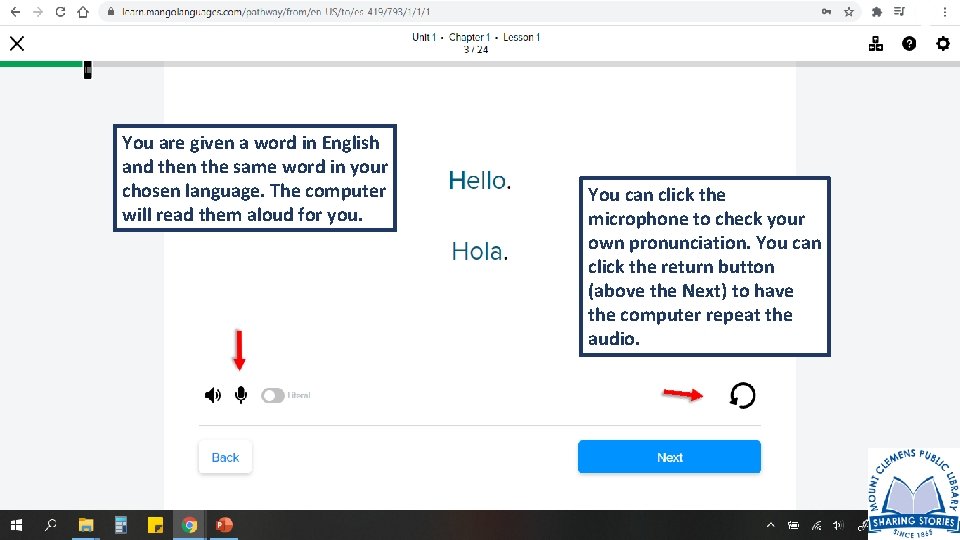Open the Windows Start menu

click(17, 525)
